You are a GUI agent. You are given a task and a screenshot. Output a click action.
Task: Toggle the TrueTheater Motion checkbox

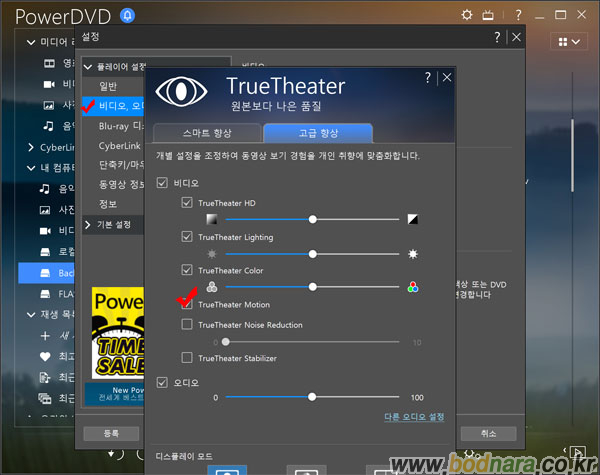coord(187,304)
